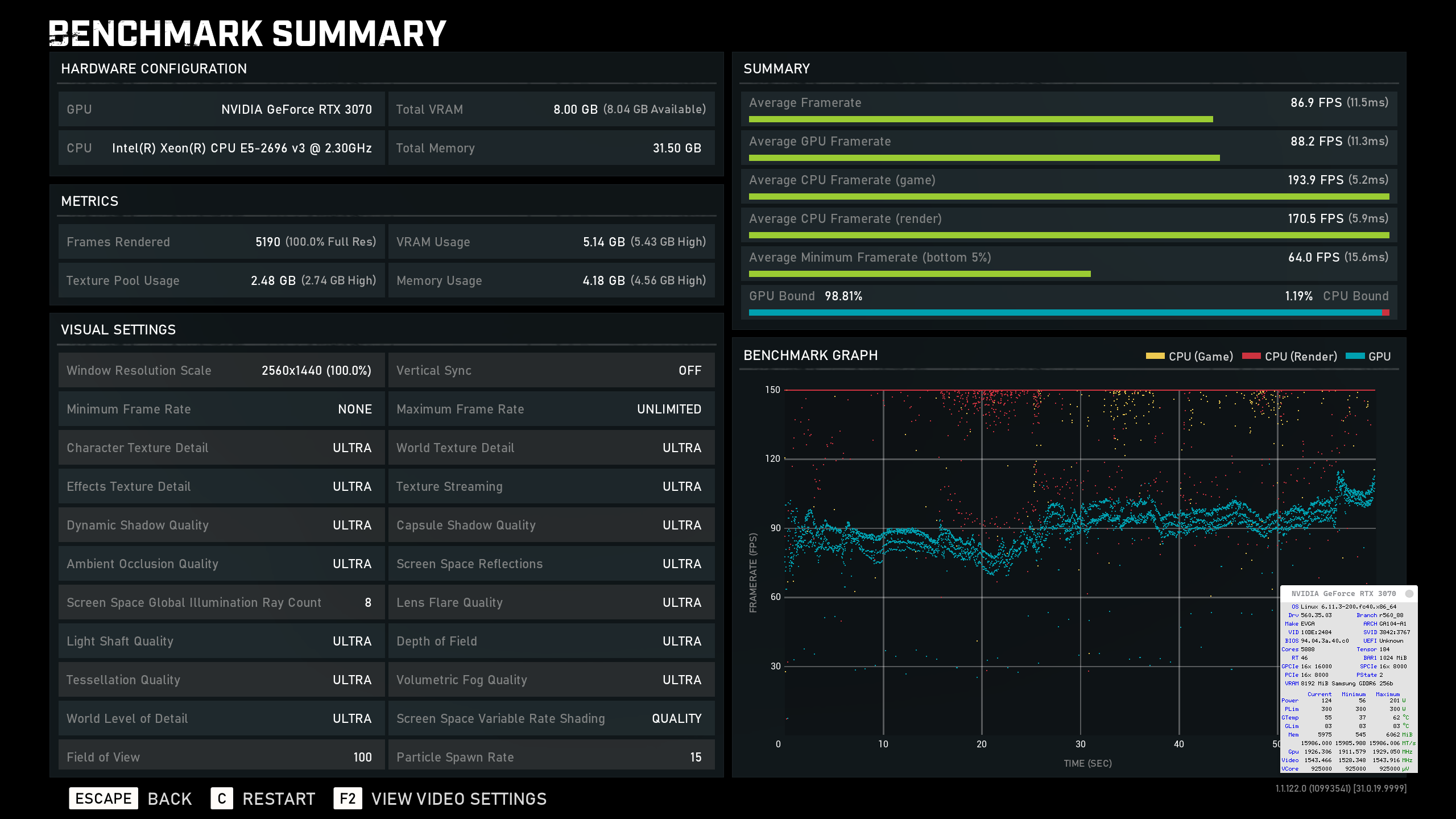
Task: Click the Window Resolution Scale '2560x1440 (100.0%)' value
Action: point(316,370)
